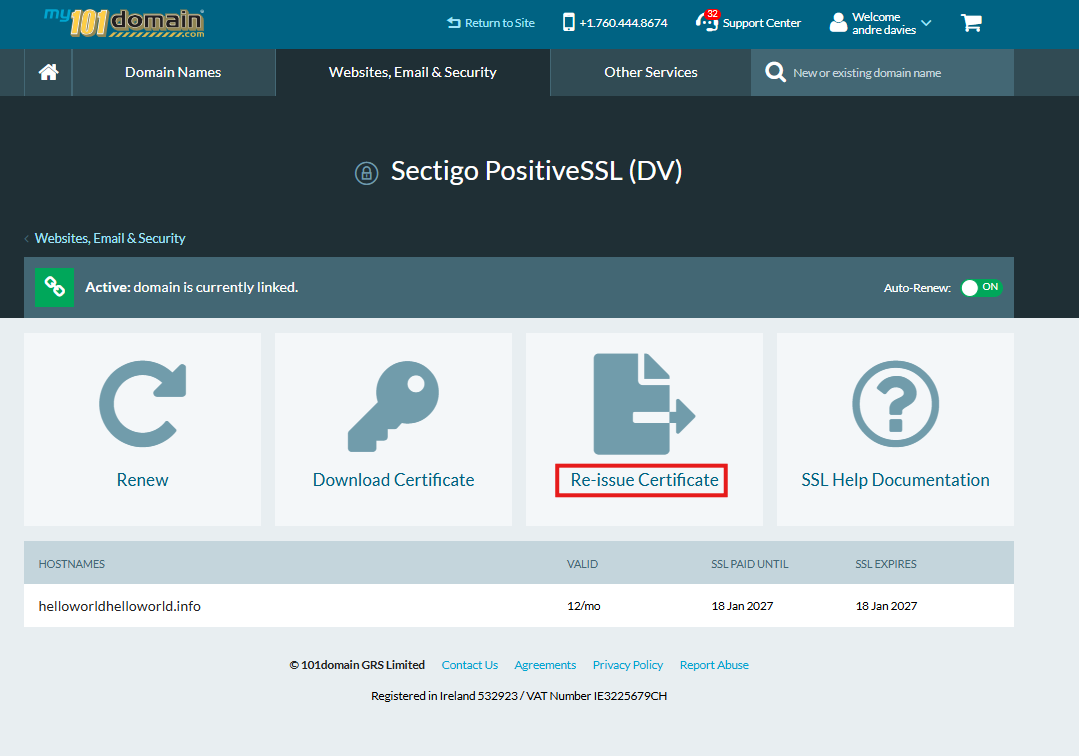Screen dimensions: 1079x756
Task: Click the green linked chain status icon
Action: click(x=55, y=287)
